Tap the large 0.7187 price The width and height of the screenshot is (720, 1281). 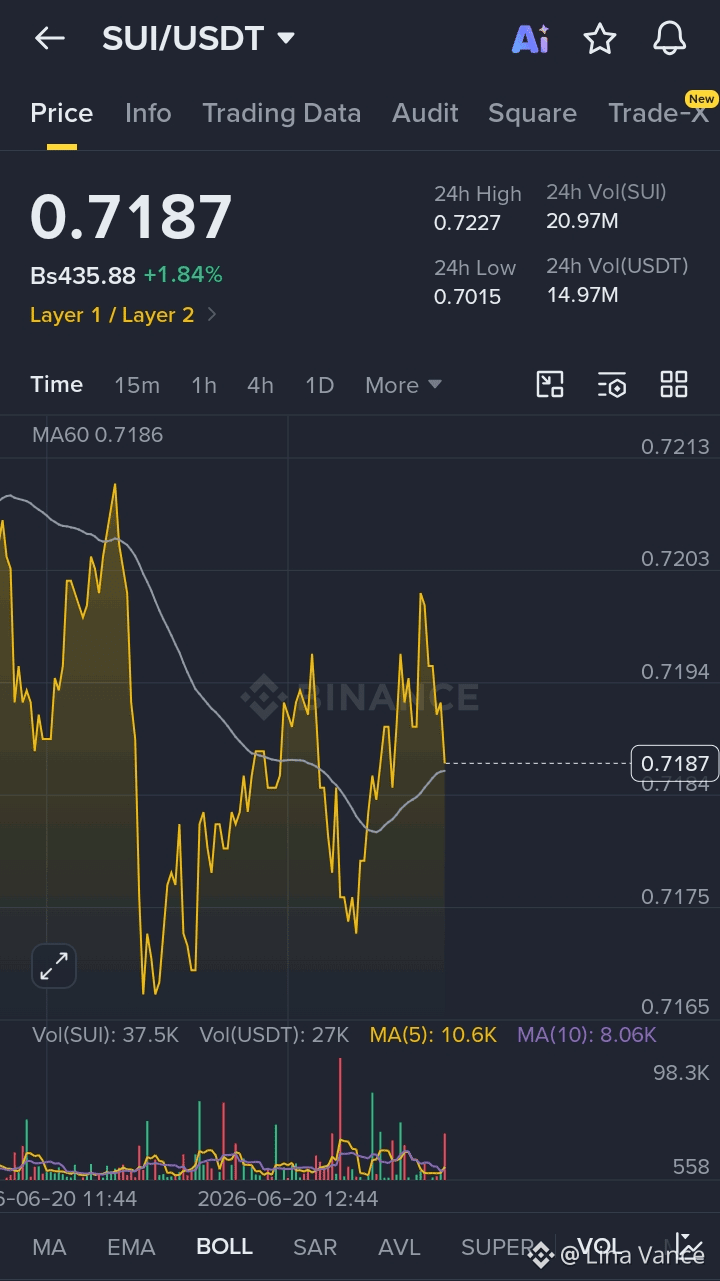click(x=131, y=217)
